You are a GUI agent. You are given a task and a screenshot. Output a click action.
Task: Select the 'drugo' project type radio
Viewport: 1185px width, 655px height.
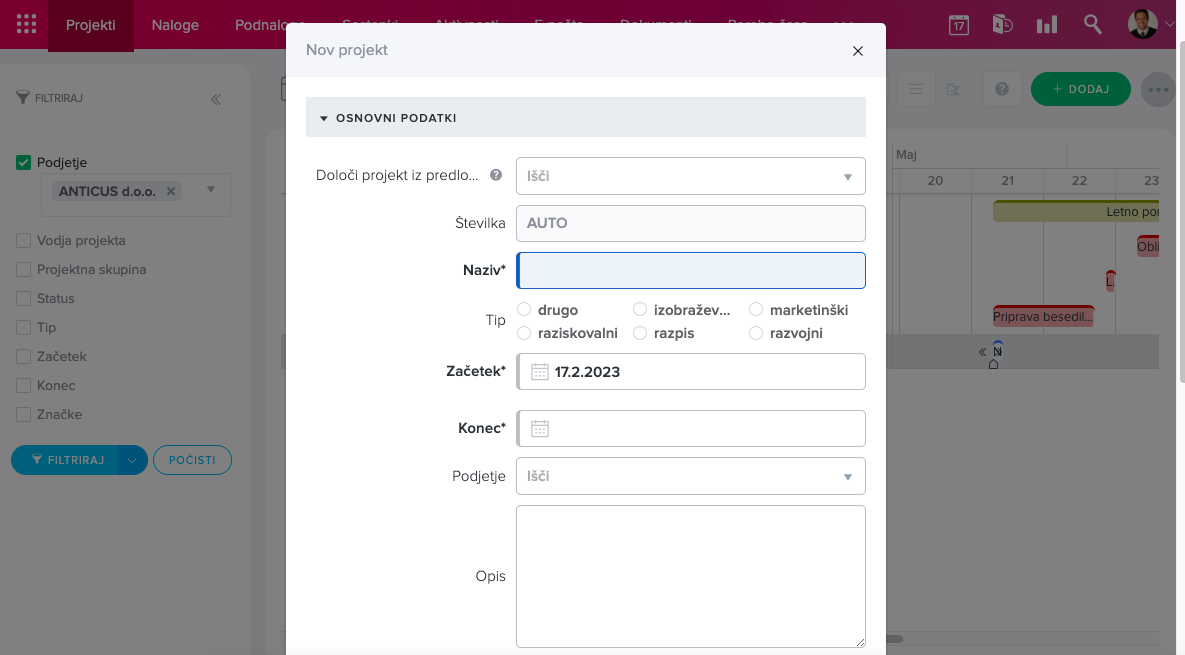pos(524,310)
